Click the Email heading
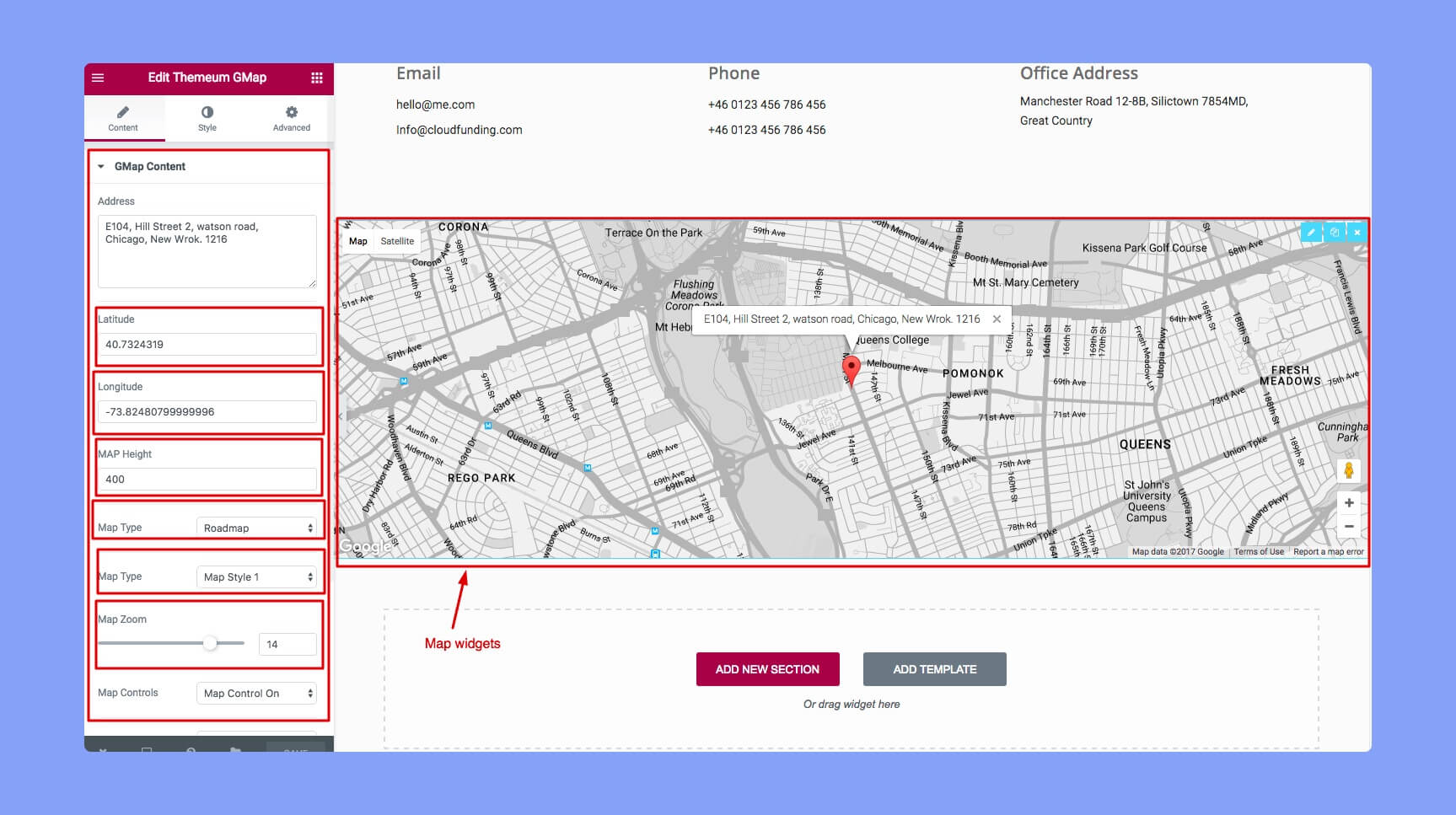 (x=418, y=73)
